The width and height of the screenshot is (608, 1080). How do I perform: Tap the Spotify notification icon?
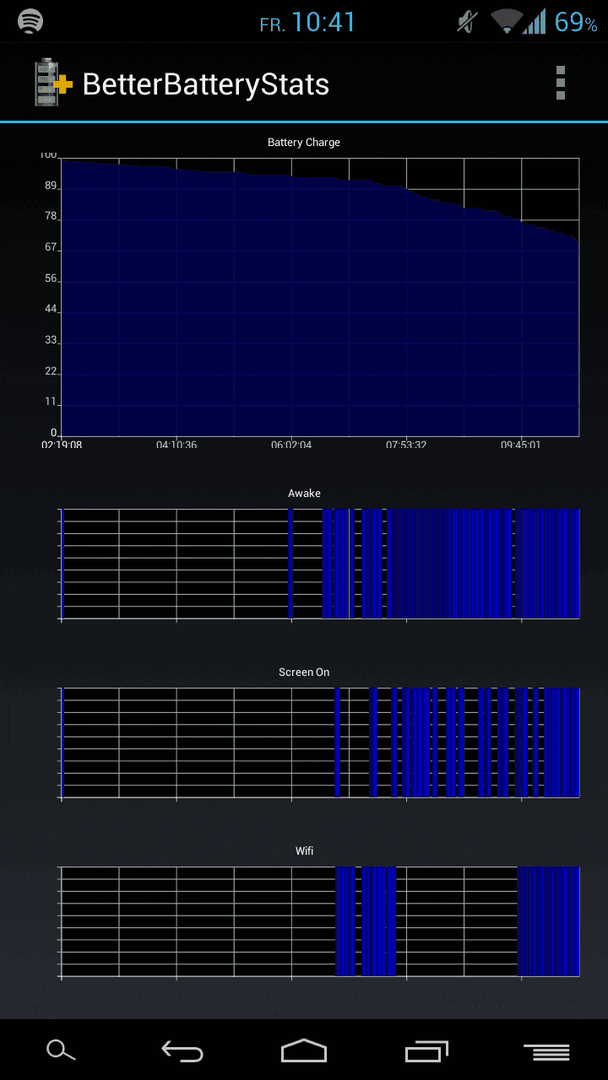click(30, 21)
